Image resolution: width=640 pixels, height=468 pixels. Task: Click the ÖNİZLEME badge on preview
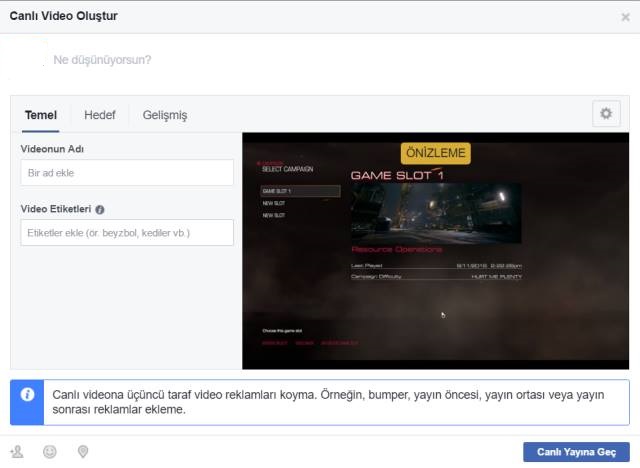pos(436,153)
